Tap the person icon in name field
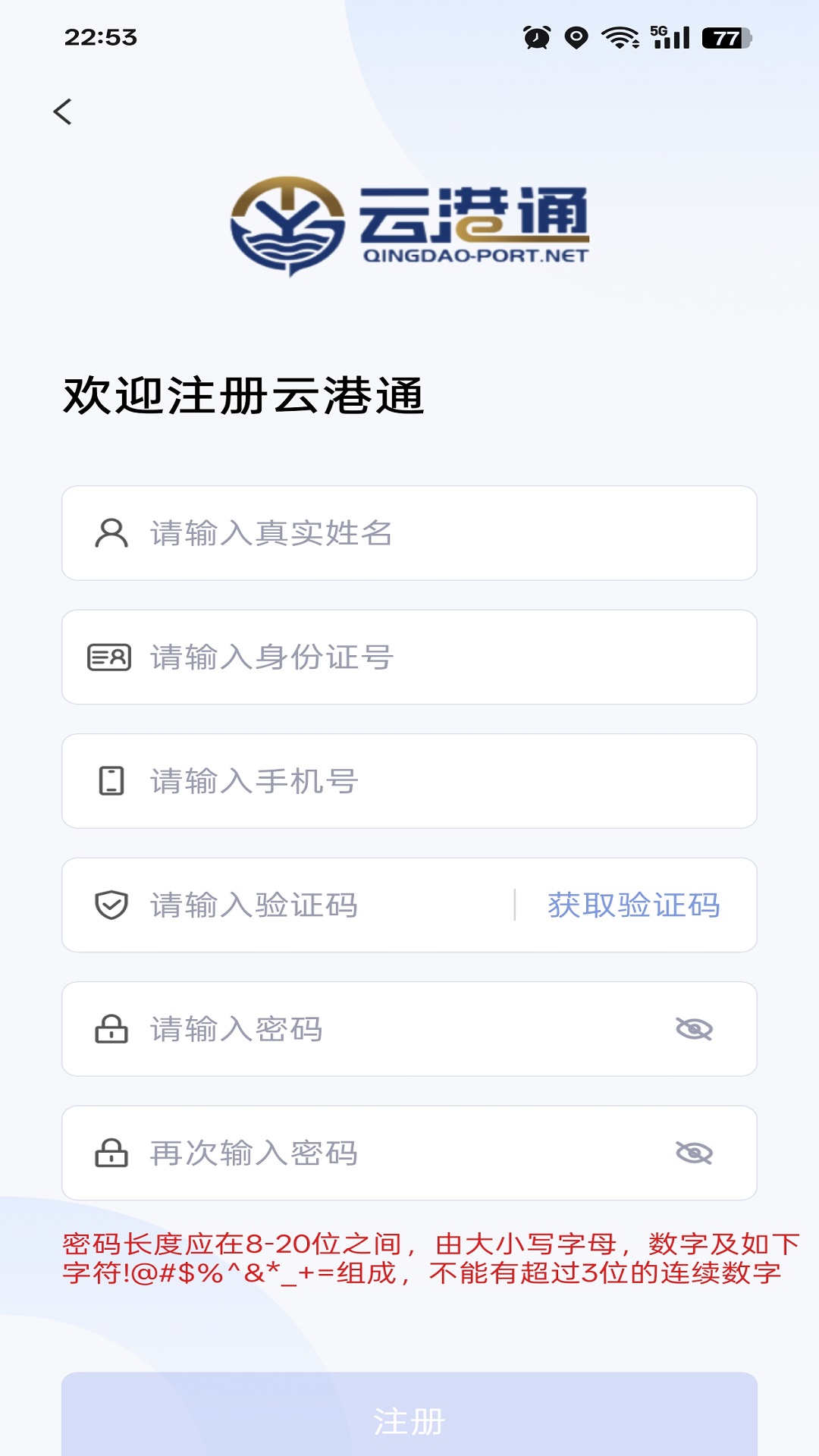The width and height of the screenshot is (819, 1456). 111,533
